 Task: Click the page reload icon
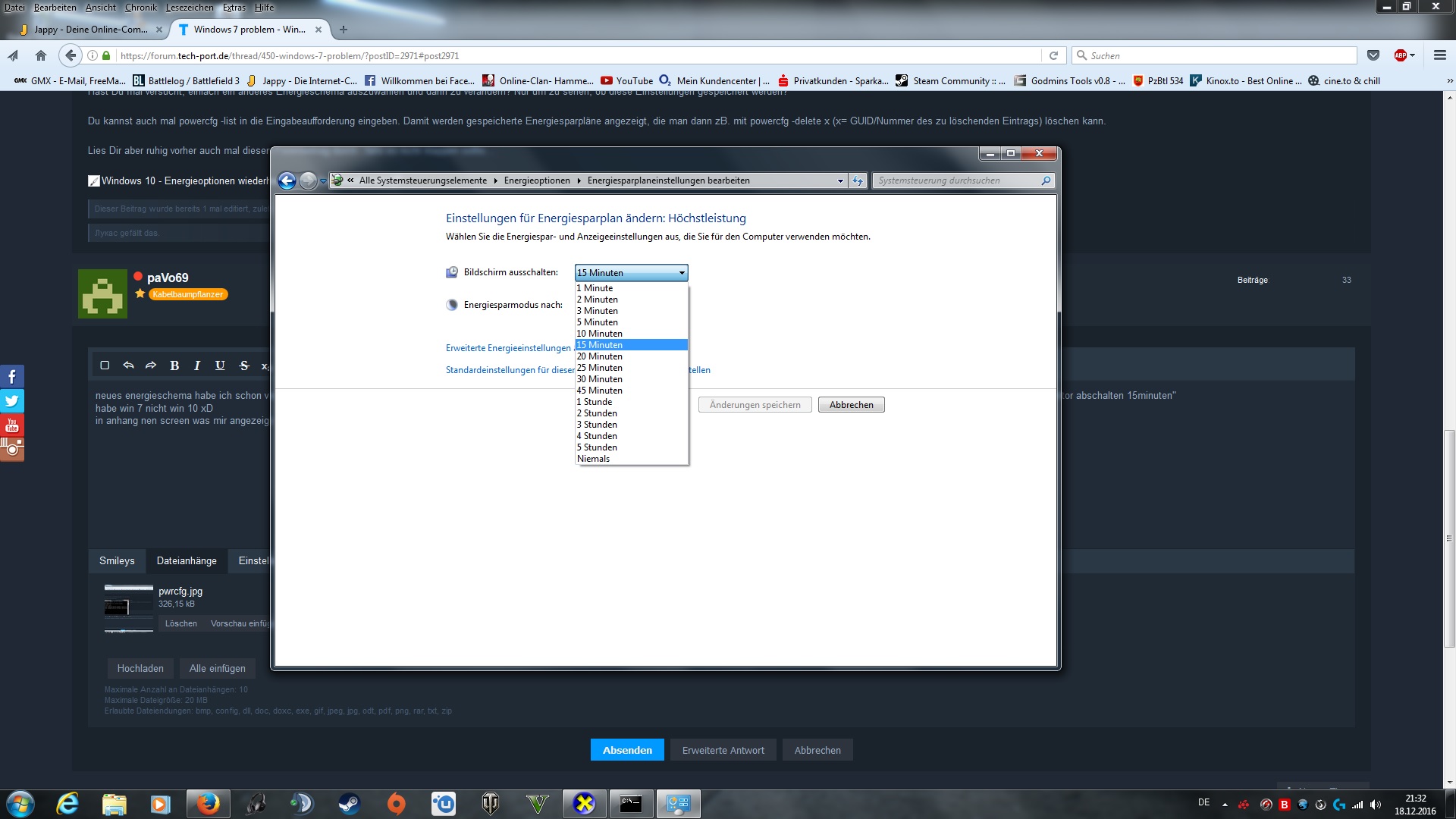pos(1053,55)
